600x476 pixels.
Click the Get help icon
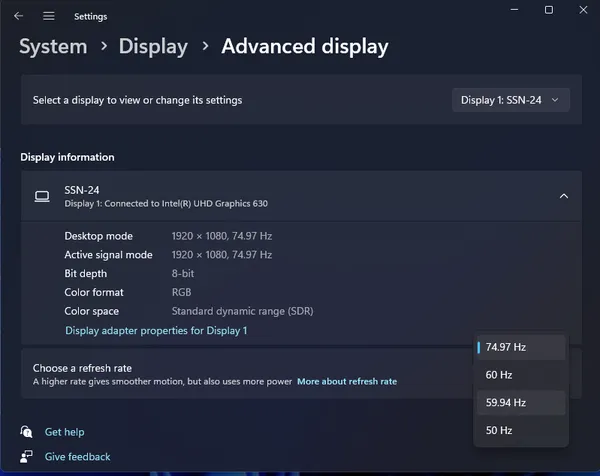tap(26, 432)
